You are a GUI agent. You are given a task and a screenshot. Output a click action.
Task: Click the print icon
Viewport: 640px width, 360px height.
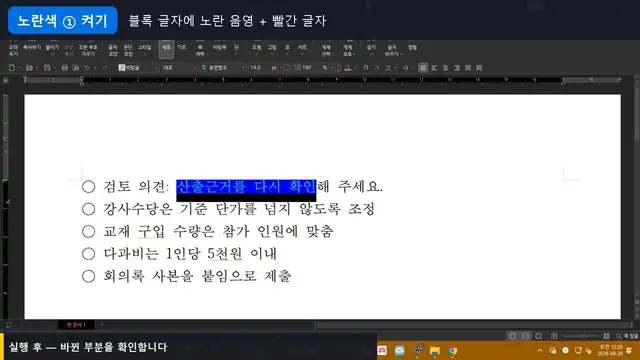click(64, 68)
